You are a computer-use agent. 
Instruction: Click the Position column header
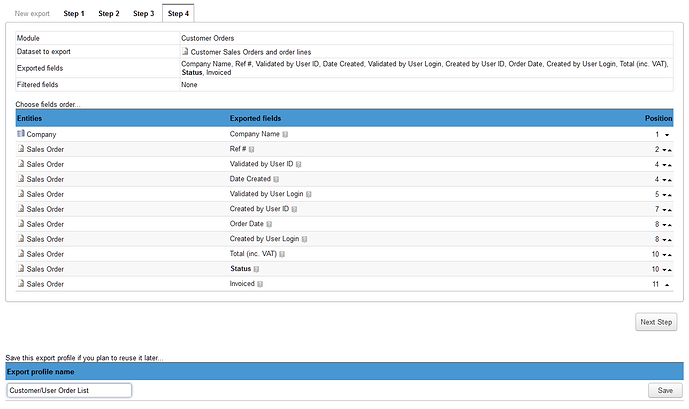tap(658, 118)
